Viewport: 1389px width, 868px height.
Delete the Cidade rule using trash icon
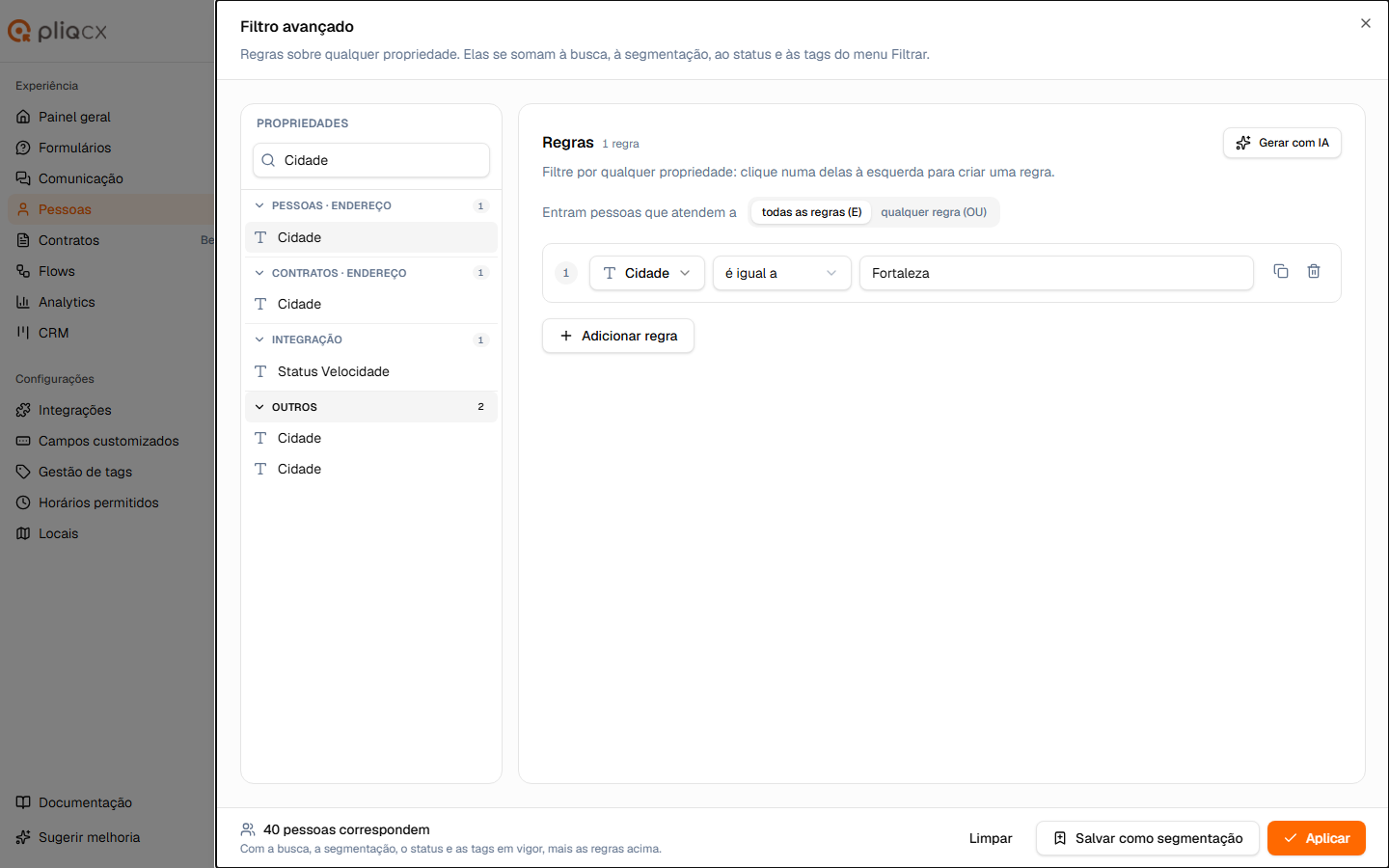tap(1314, 272)
